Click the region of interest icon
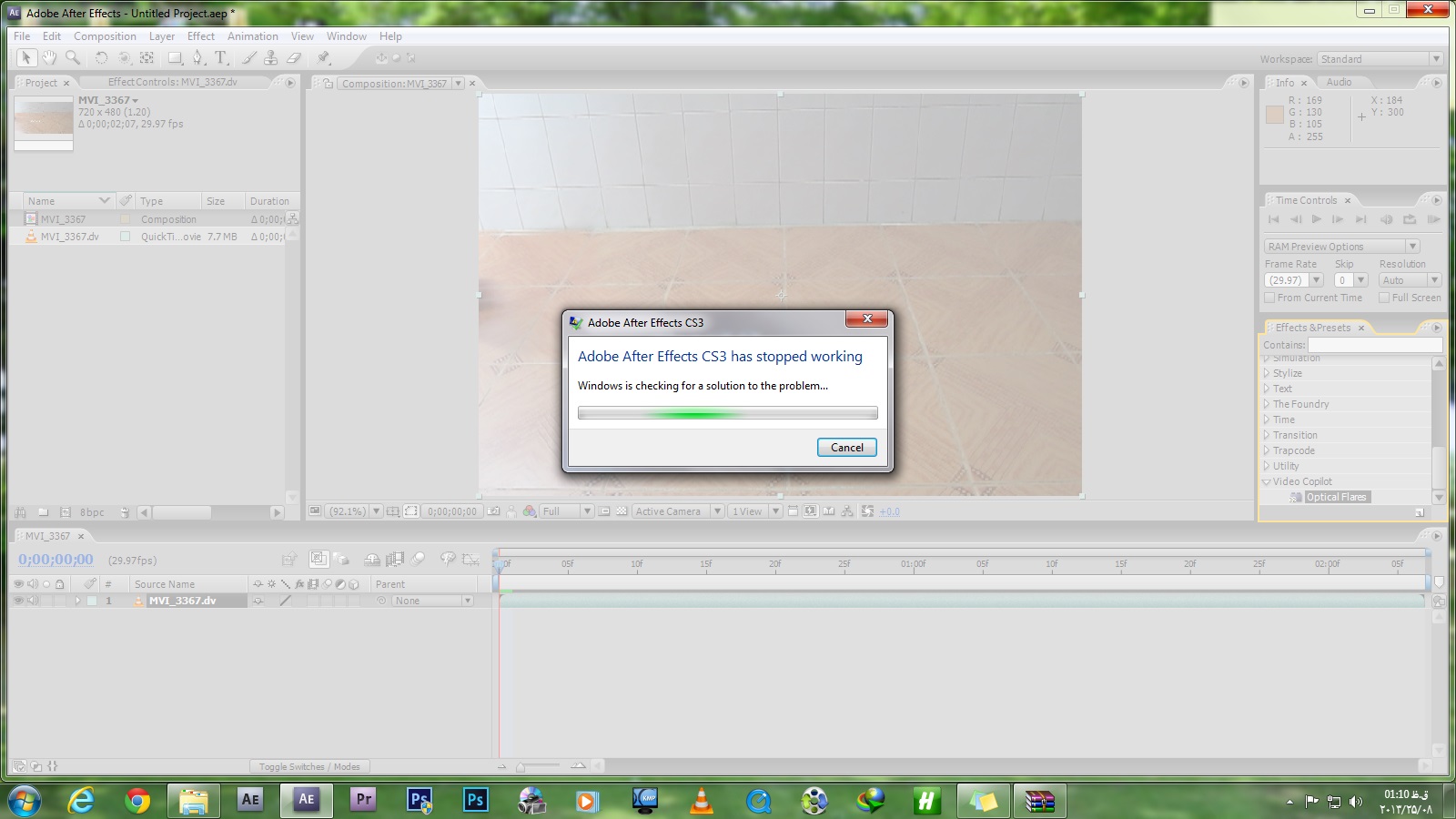 tap(603, 511)
